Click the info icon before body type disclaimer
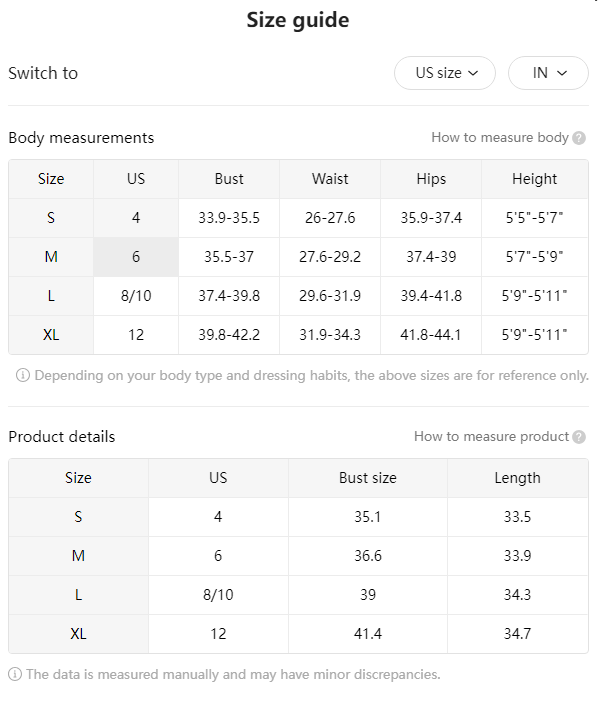 click(x=23, y=375)
